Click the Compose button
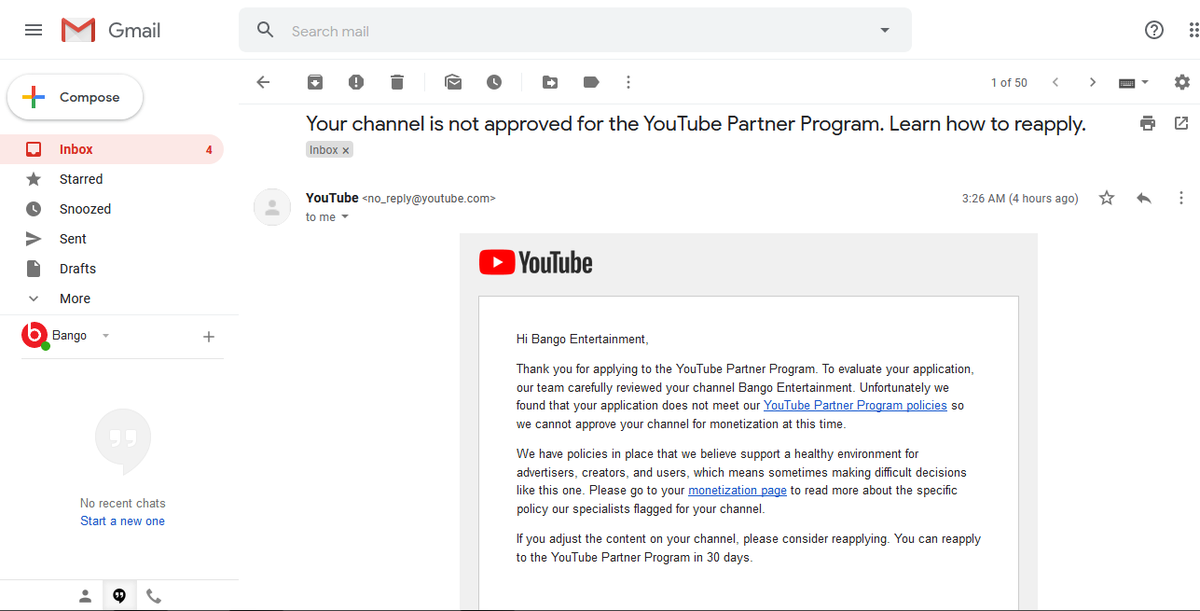Screen dimensions: 1200x611 pyautogui.click(x=75, y=97)
